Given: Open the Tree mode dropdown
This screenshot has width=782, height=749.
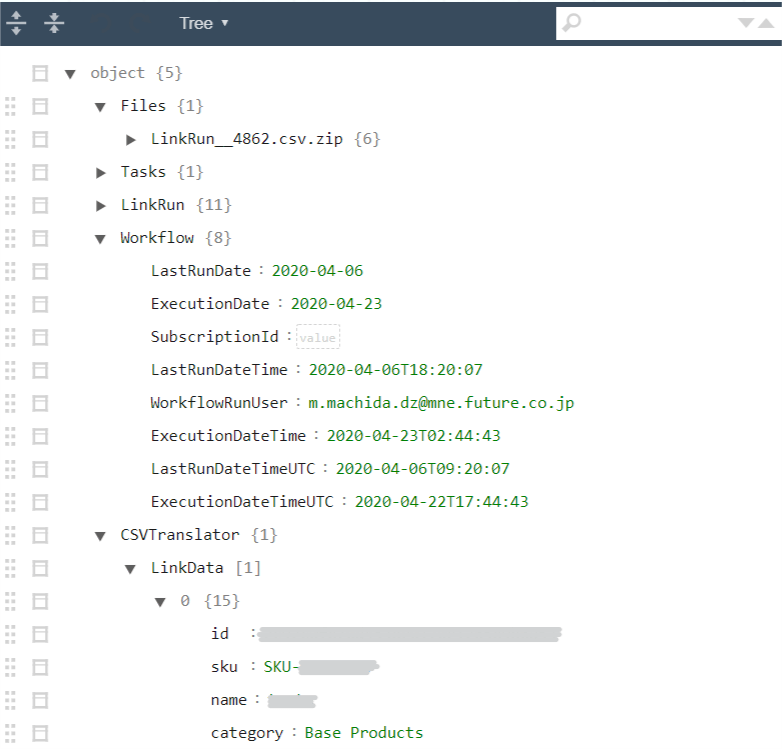Looking at the screenshot, I should (x=203, y=23).
